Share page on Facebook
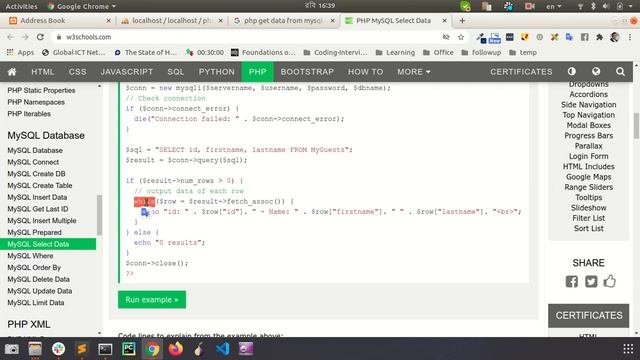 (571, 281)
